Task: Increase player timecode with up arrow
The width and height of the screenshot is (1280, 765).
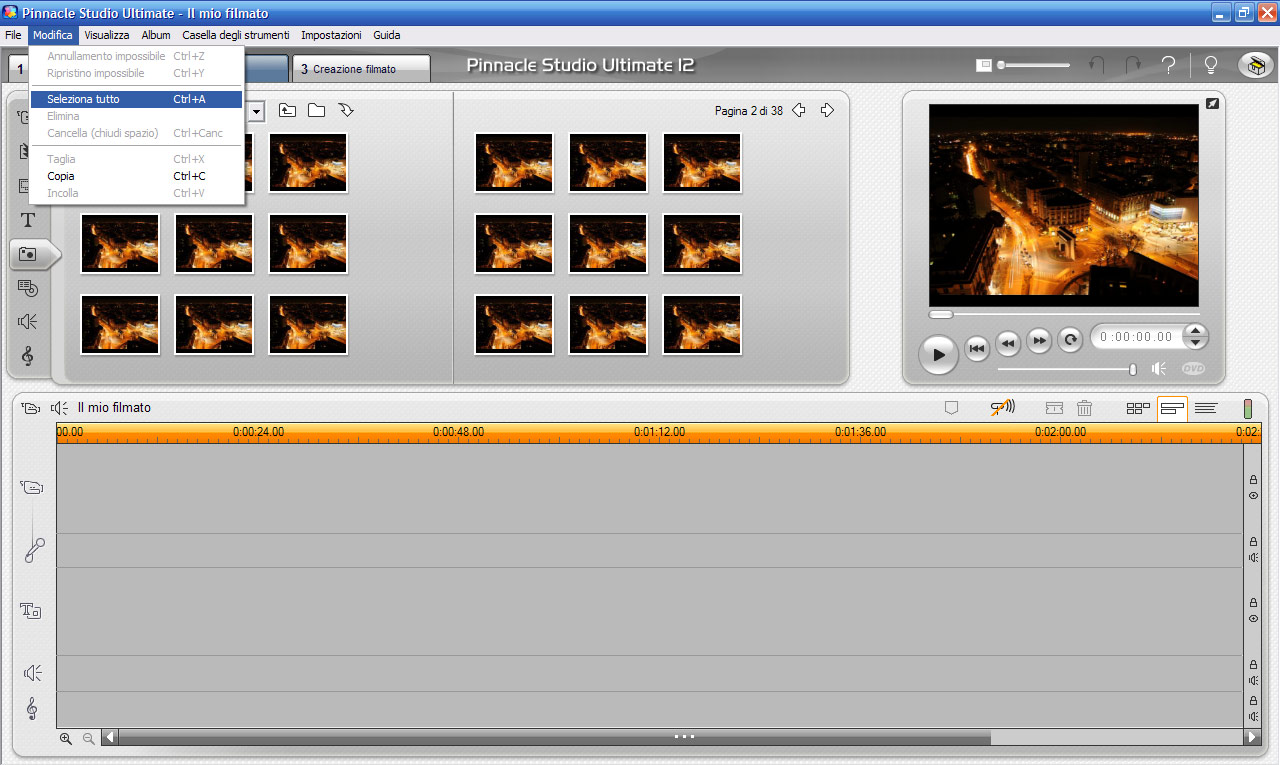Action: click(1195, 331)
